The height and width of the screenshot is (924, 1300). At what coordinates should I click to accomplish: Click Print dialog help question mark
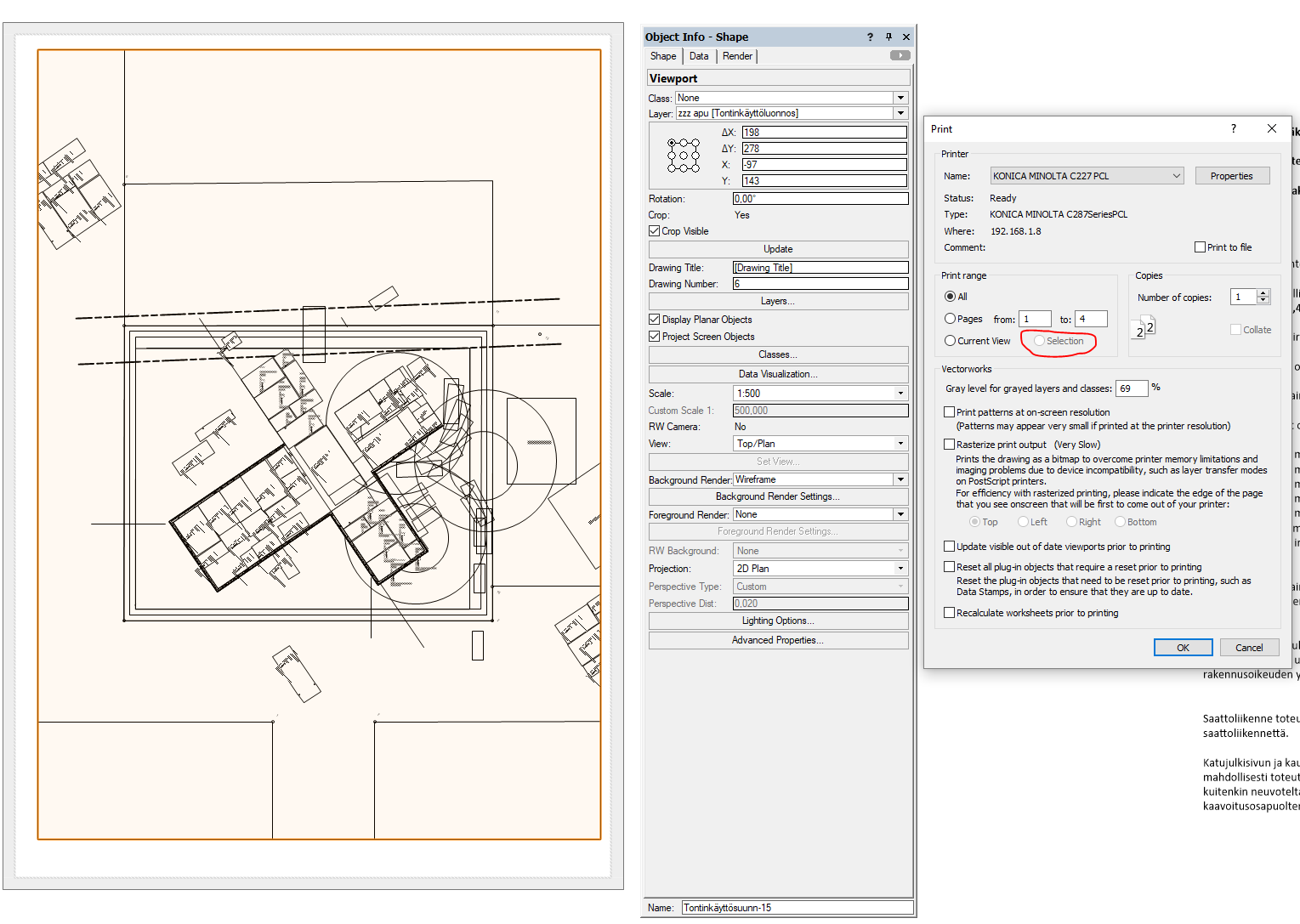click(x=1233, y=128)
